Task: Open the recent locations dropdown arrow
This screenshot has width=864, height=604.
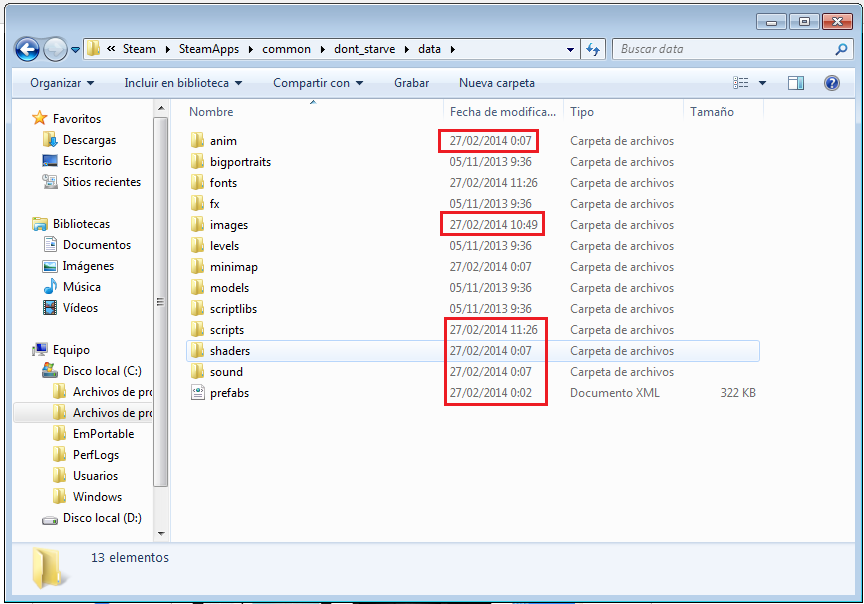Action: click(x=75, y=50)
